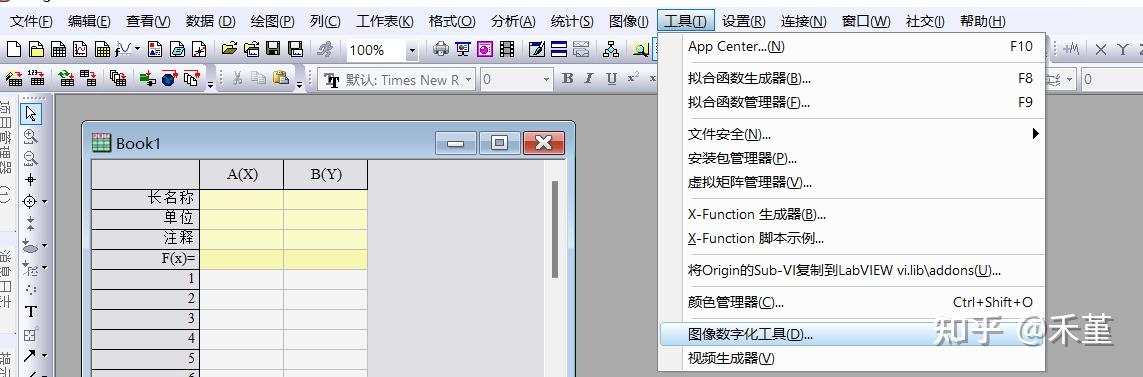Click the F(x)= row label
This screenshot has height=377, width=1143.
click(146, 259)
